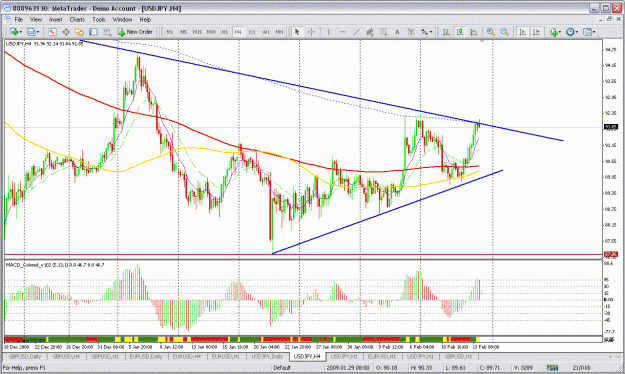
Task: Zoom out on the chart
Action: (x=504, y=32)
